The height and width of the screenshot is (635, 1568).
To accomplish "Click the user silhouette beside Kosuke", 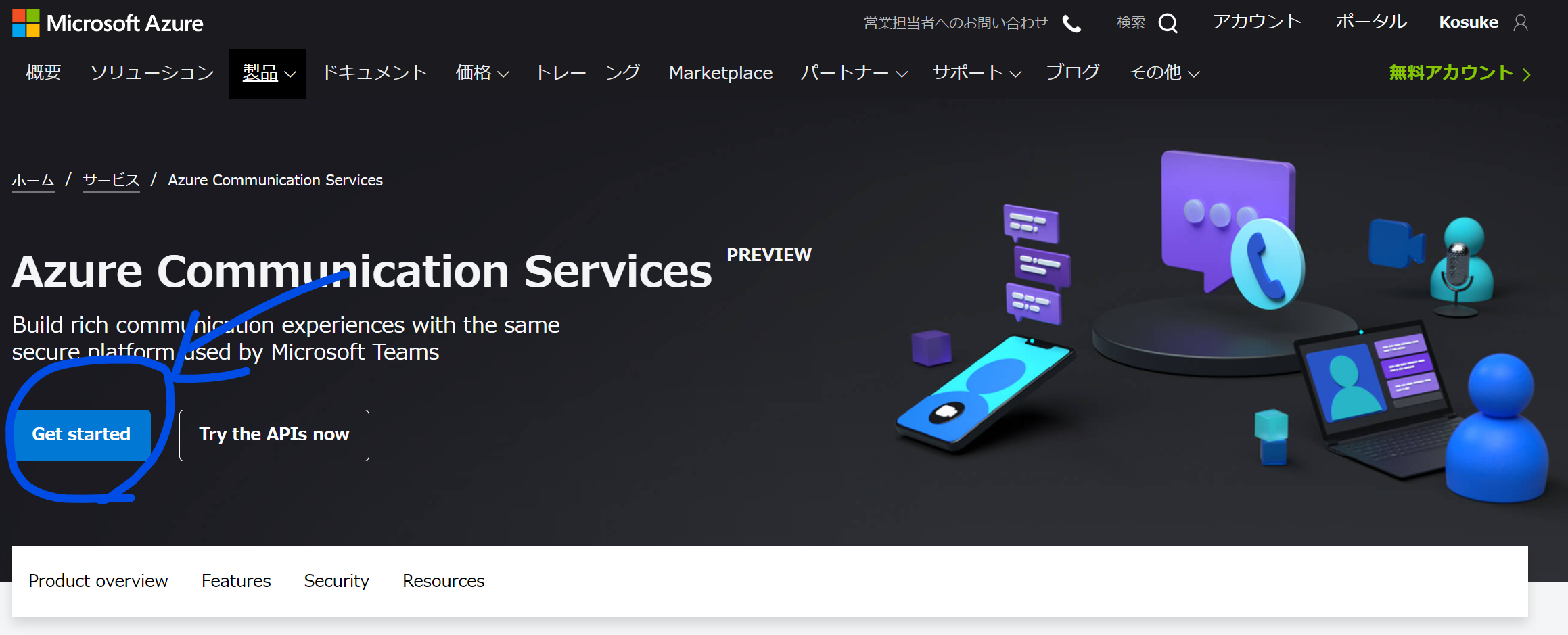I will coord(1521,22).
